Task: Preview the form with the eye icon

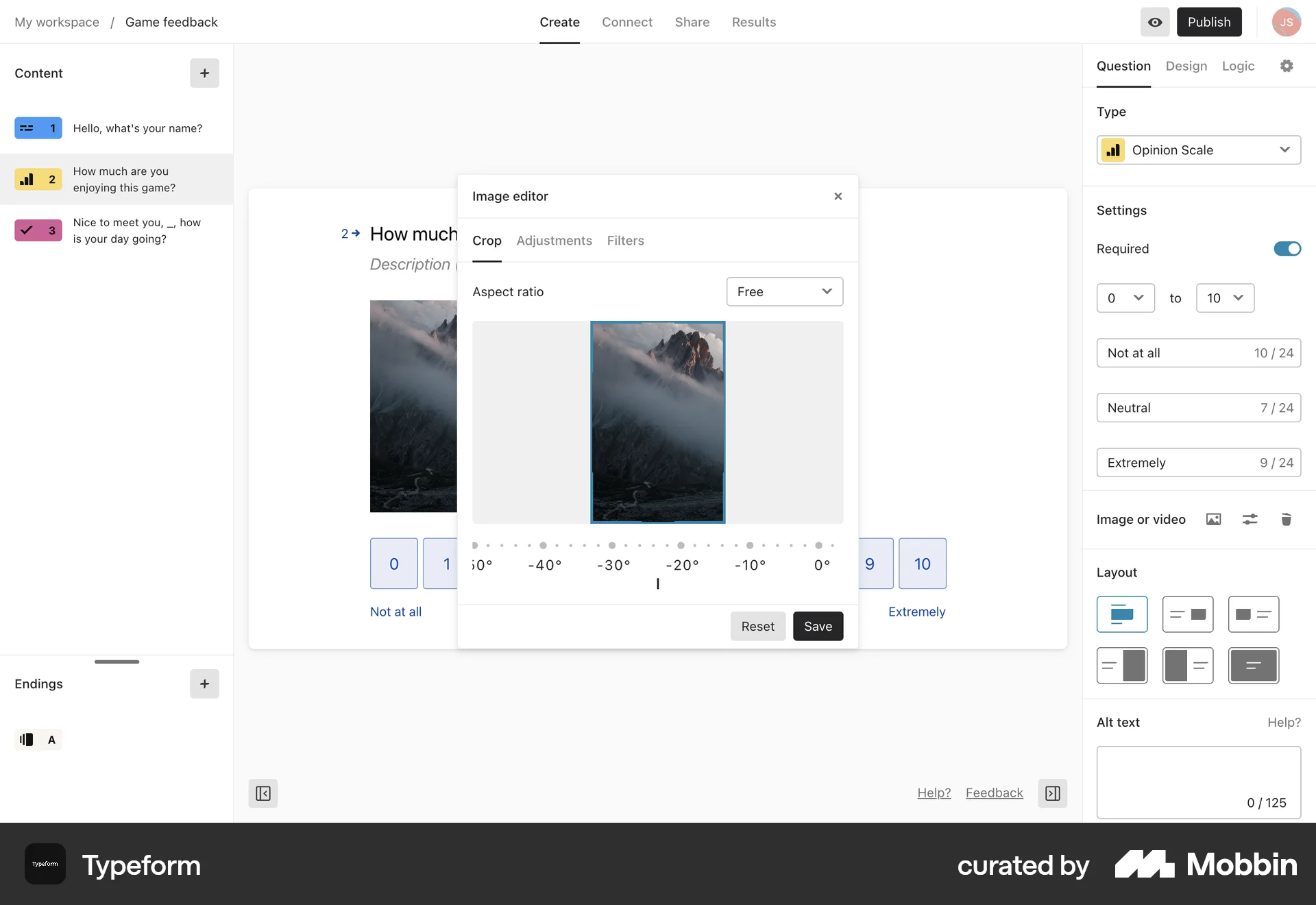Action: (1155, 22)
